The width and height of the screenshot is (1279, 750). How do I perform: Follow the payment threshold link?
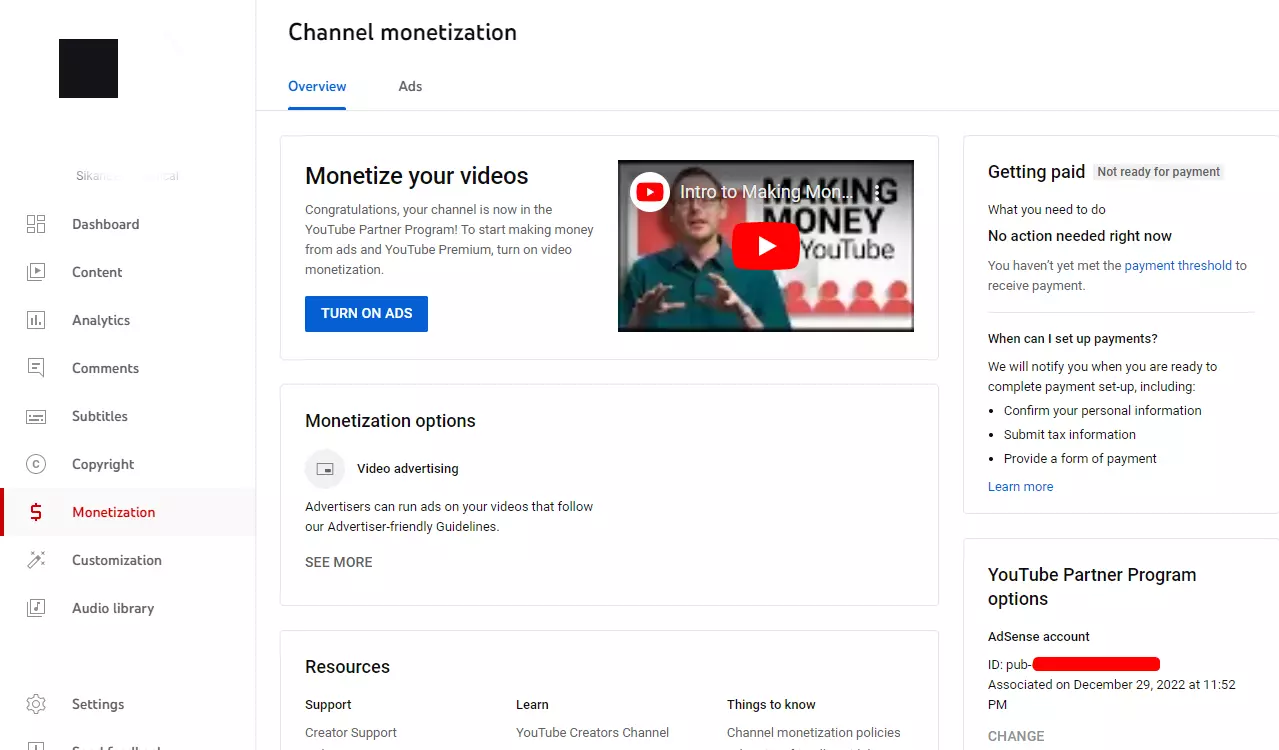click(x=1178, y=266)
